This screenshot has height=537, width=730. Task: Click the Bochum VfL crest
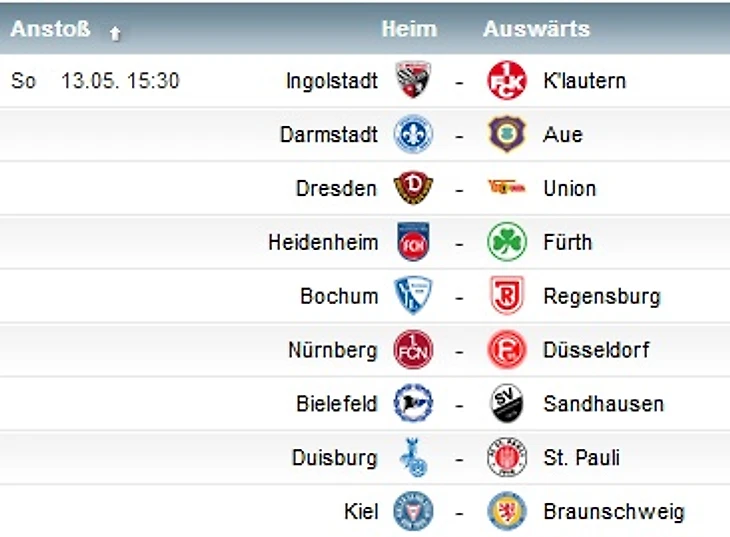tap(413, 296)
